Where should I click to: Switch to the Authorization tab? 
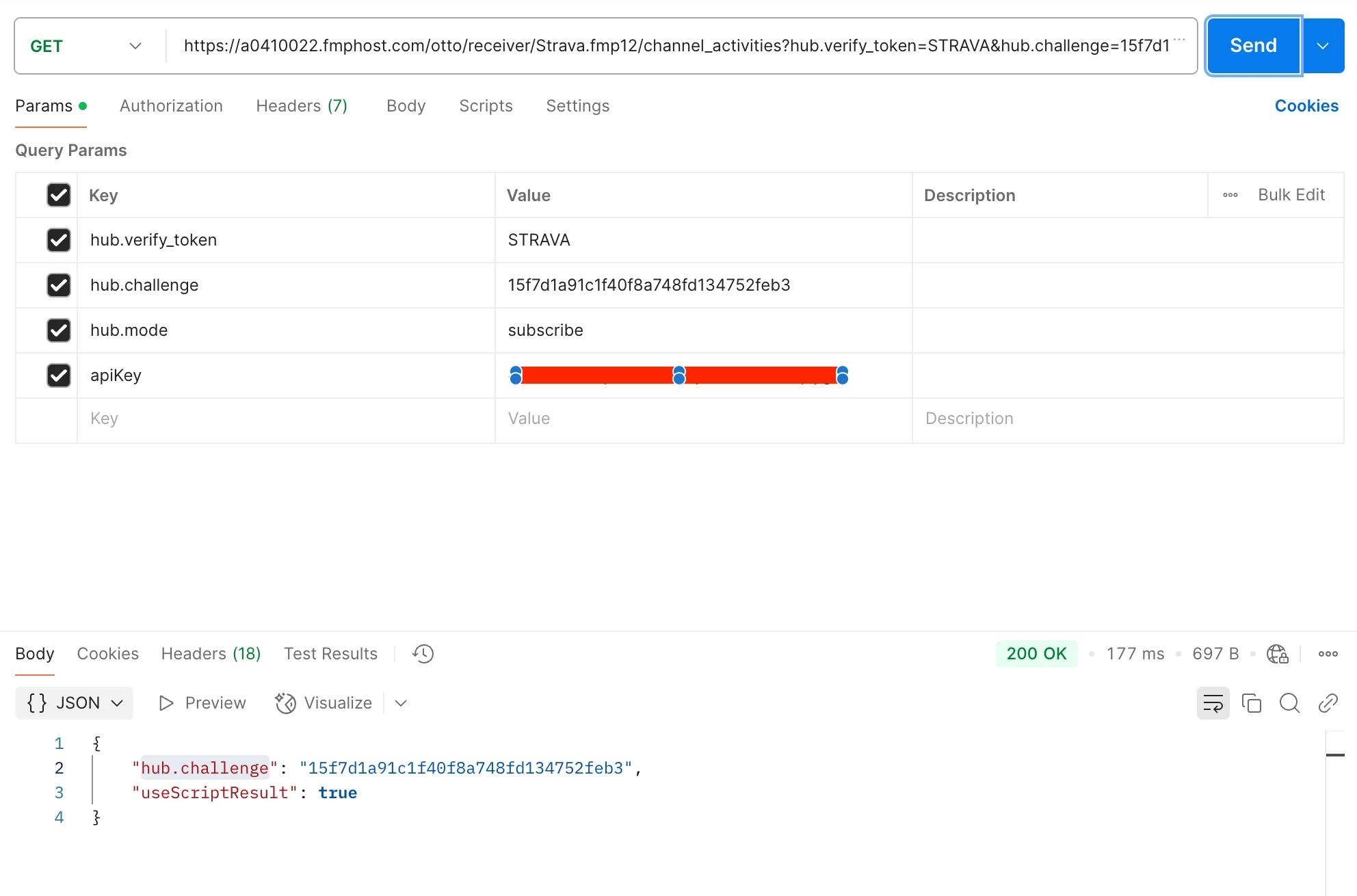(171, 106)
